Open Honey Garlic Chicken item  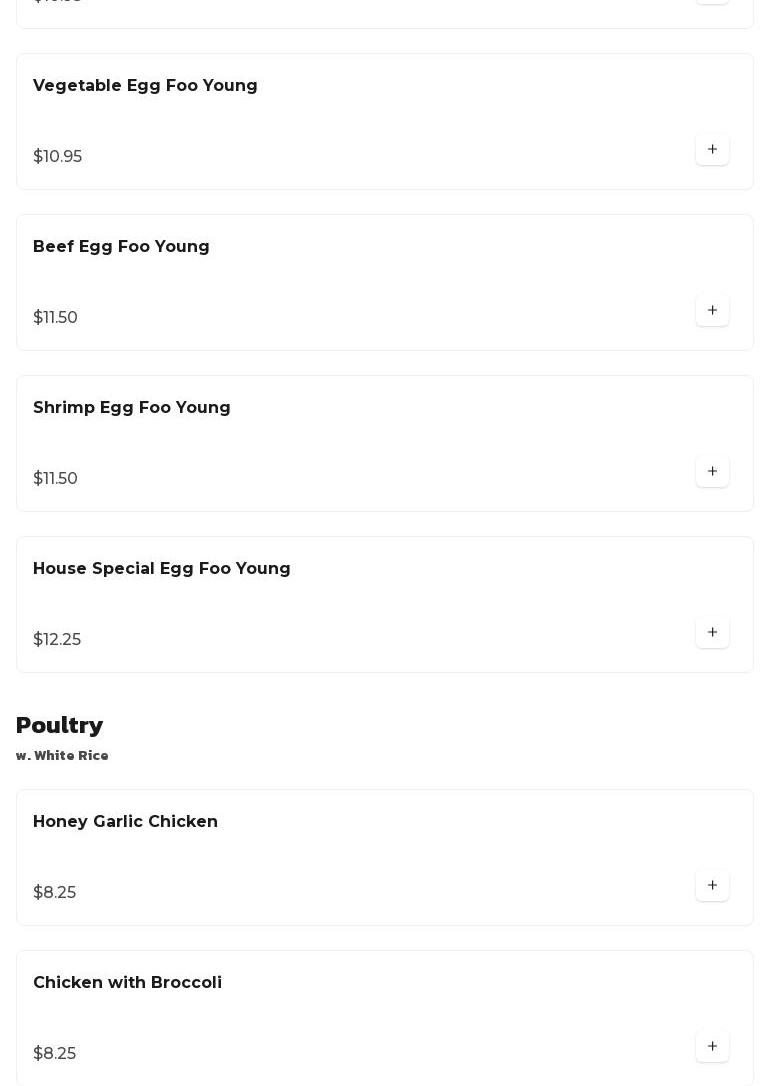tap(125, 822)
